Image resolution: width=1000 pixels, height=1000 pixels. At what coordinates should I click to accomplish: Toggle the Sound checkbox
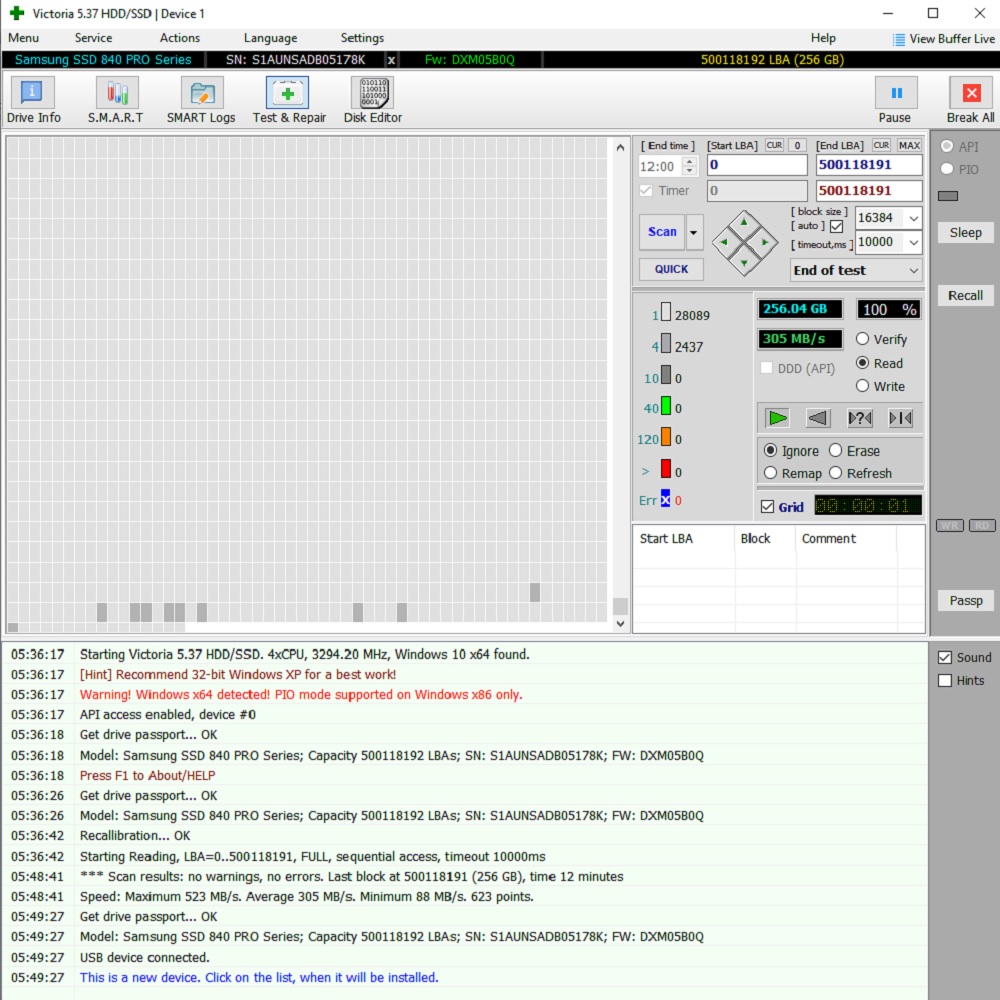click(945, 658)
